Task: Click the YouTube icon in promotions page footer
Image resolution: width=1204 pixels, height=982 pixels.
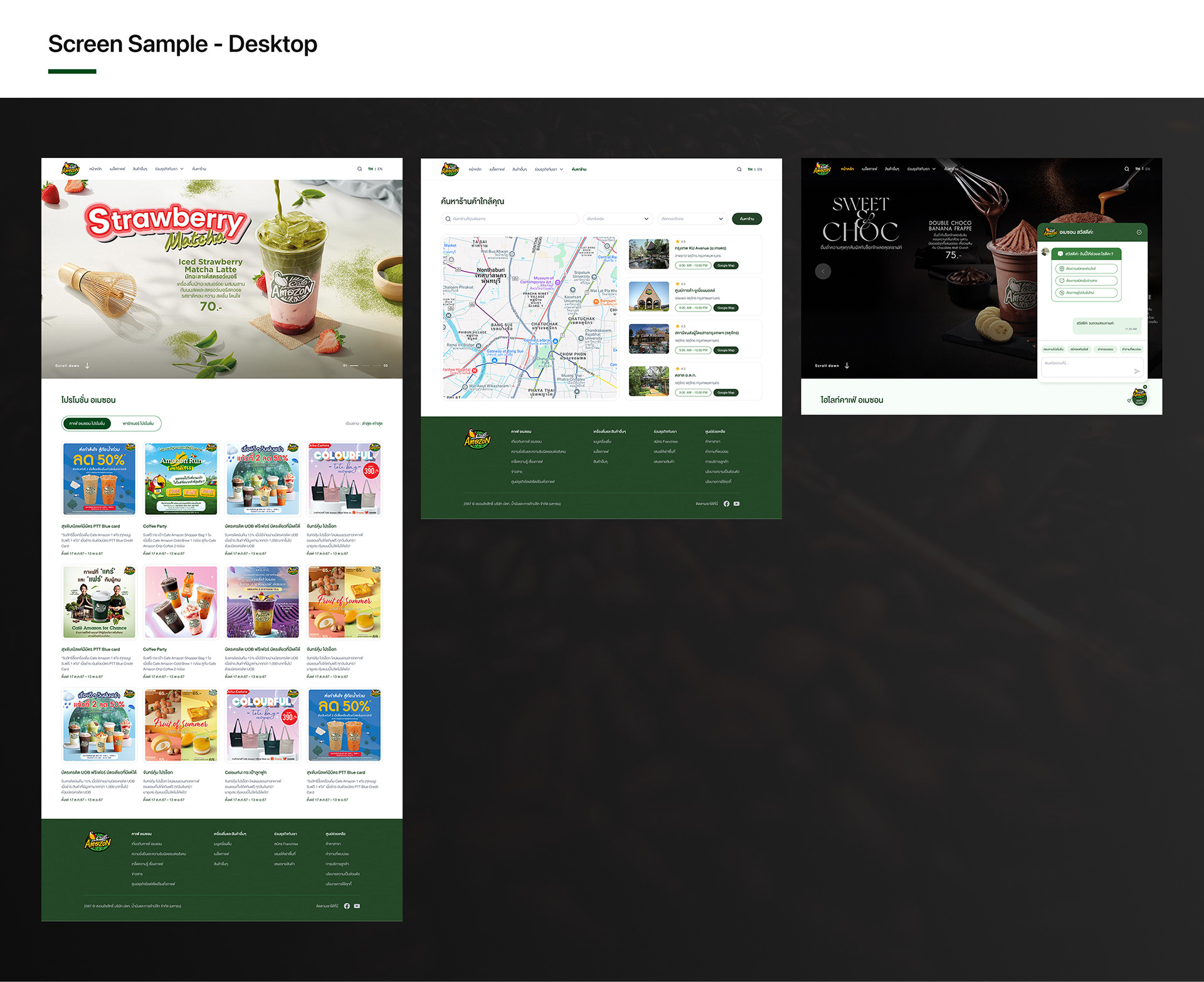Action: point(357,906)
